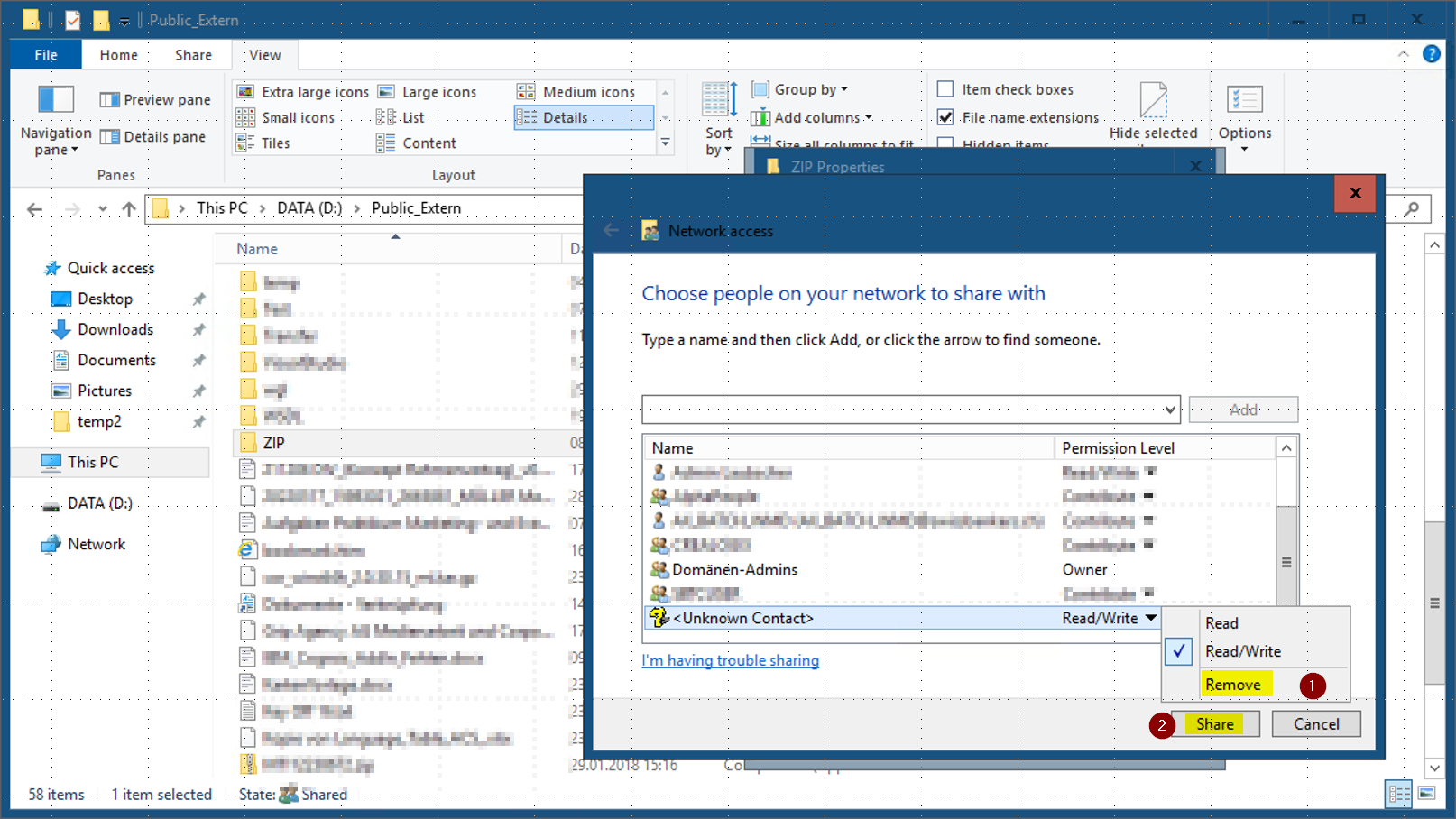1456x819 pixels.
Task: Click This PC in address bar
Action: 222,208
